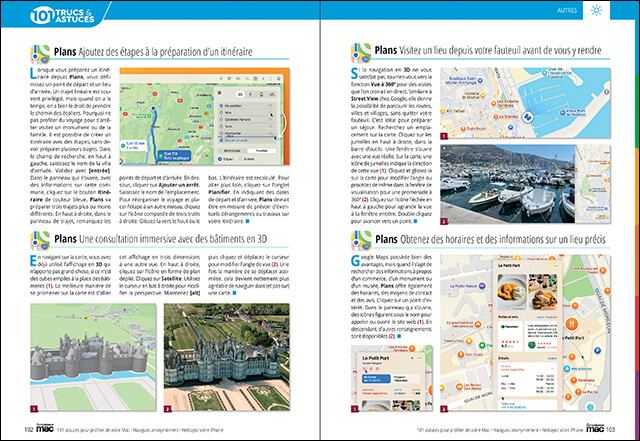The width and height of the screenshot is (640, 441).
Task: Click the mac logo beside page 102
Action: click(x=44, y=428)
